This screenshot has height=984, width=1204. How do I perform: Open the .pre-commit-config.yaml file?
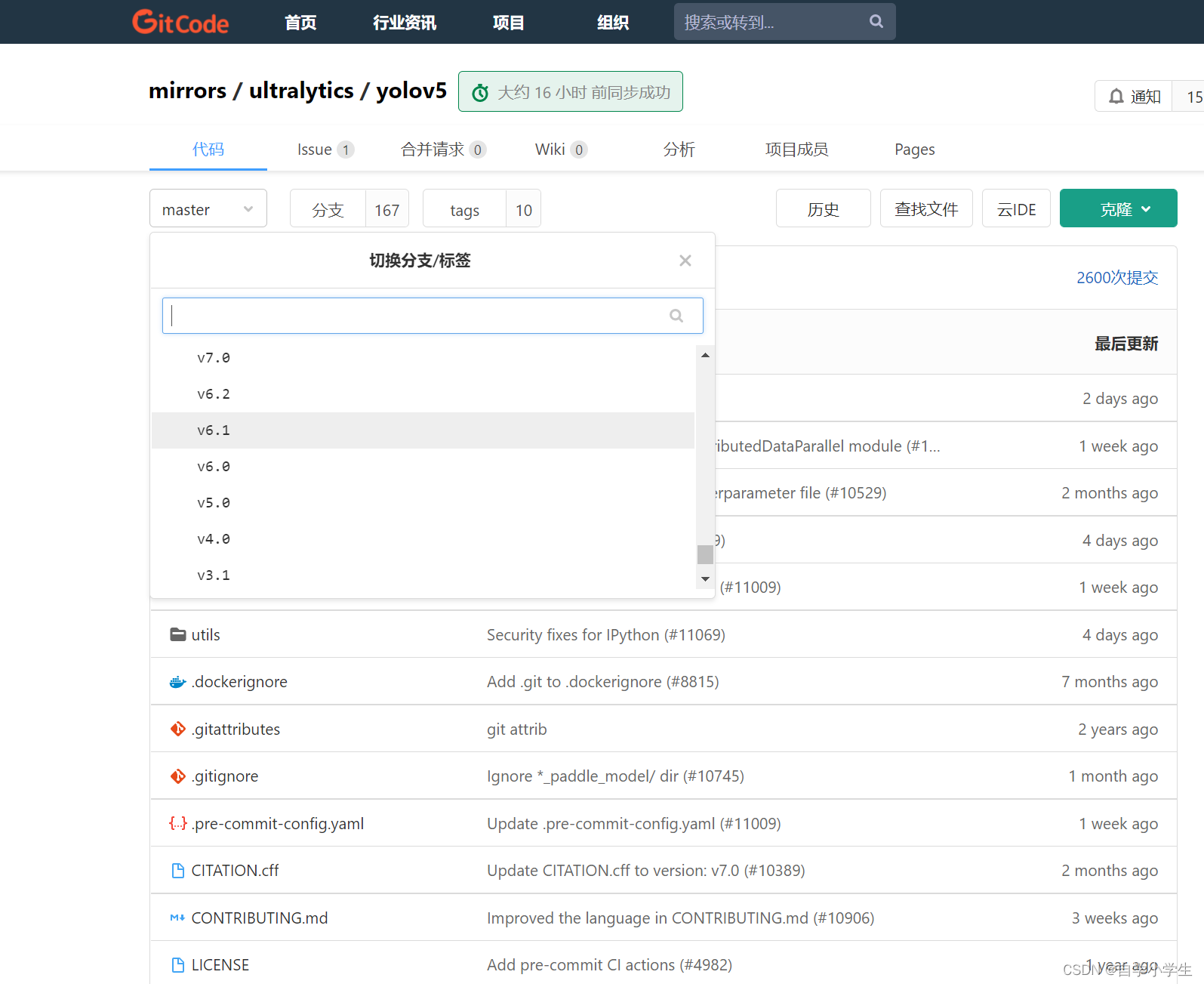click(x=278, y=824)
